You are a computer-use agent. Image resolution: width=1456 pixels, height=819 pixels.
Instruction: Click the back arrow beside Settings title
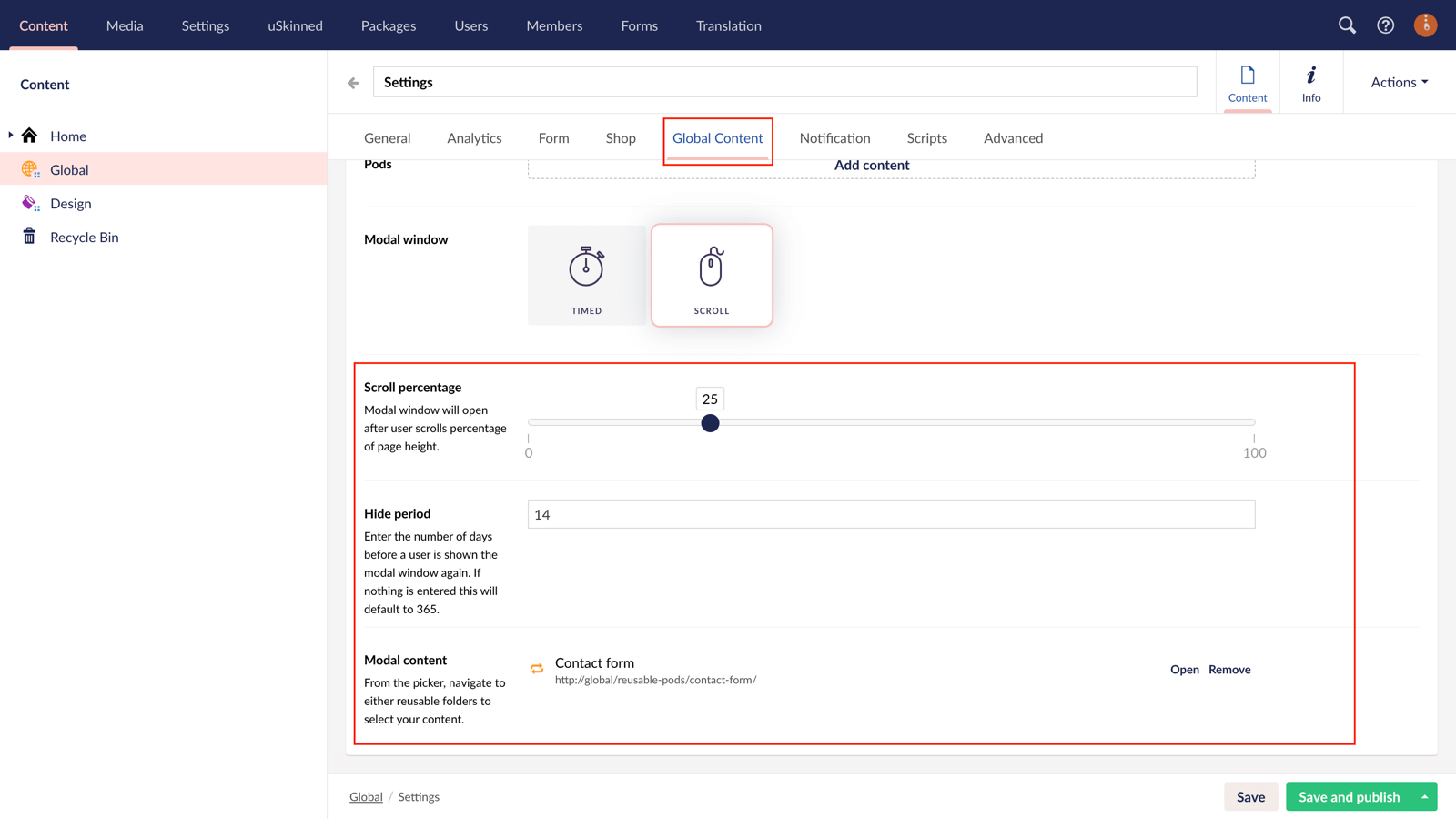352,82
